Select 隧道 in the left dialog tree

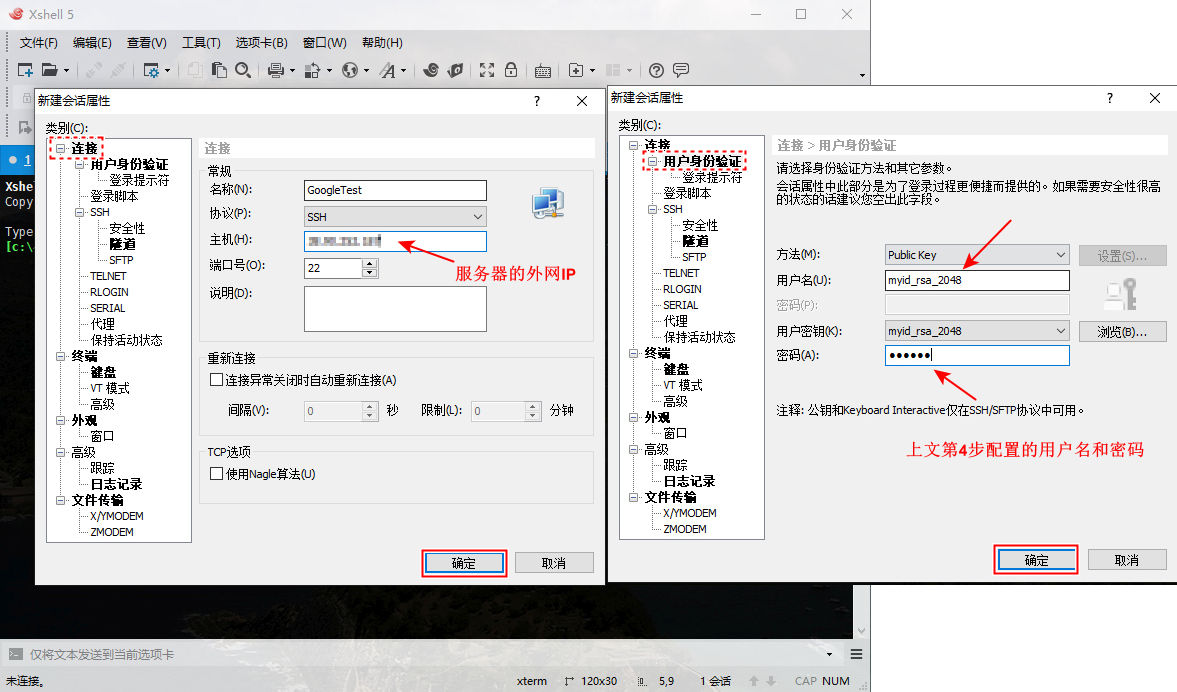(x=122, y=244)
